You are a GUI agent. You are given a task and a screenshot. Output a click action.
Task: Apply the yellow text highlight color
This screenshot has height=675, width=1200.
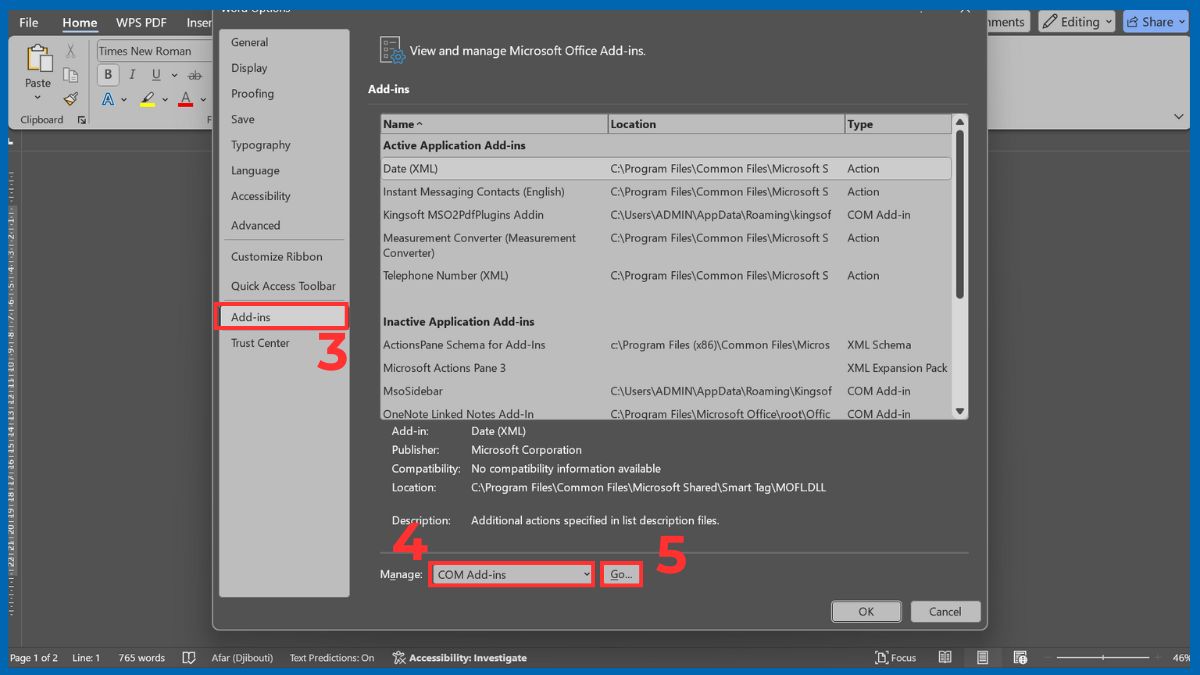[x=148, y=99]
